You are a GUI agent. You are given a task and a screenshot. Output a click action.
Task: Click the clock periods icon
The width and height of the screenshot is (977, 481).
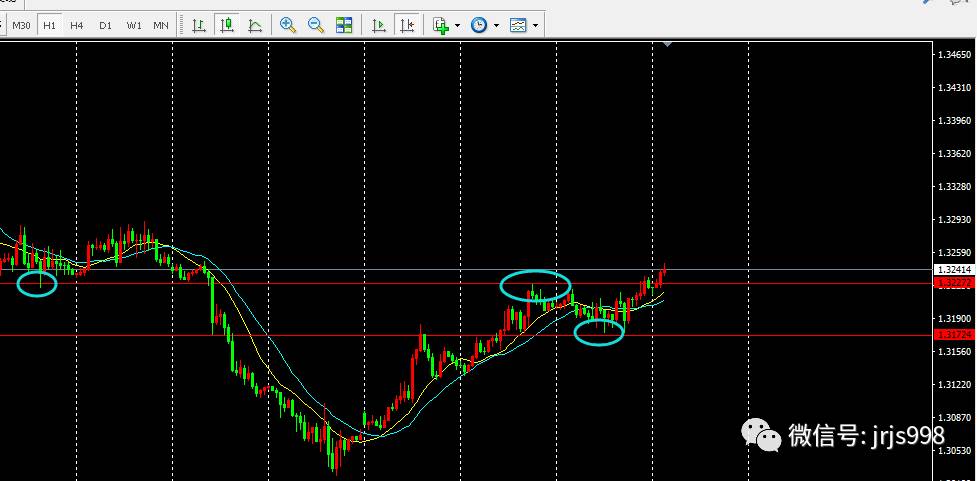(x=479, y=25)
